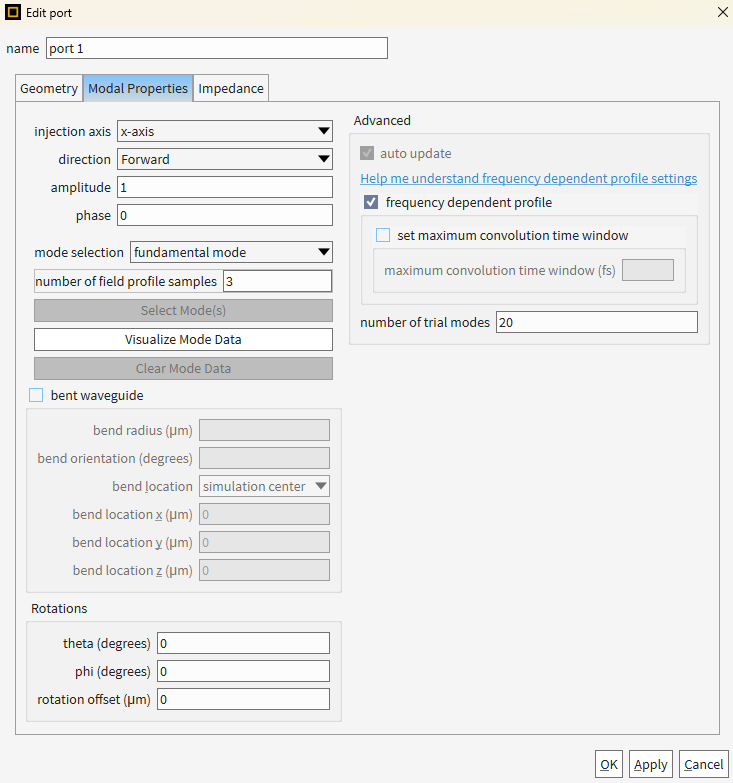Close the Edit port dialog
This screenshot has height=783, width=733.
(722, 12)
